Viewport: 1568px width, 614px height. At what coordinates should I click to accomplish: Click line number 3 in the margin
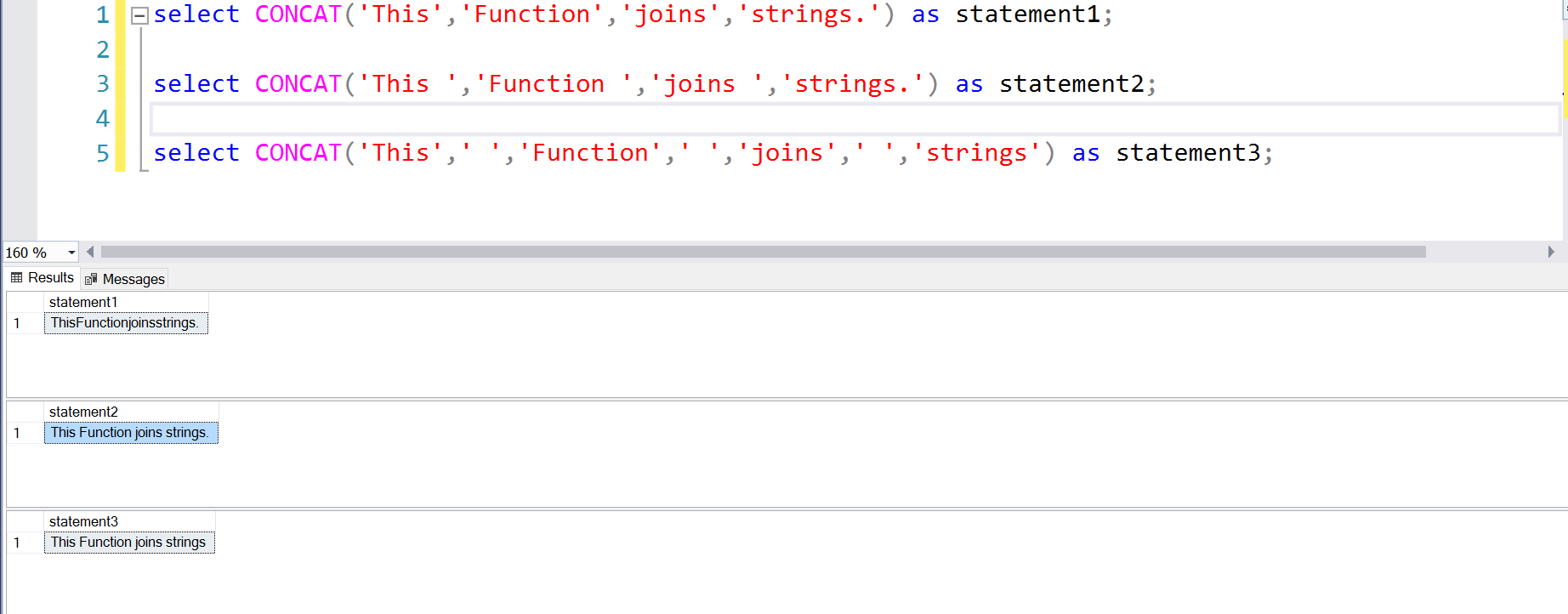coord(103,83)
